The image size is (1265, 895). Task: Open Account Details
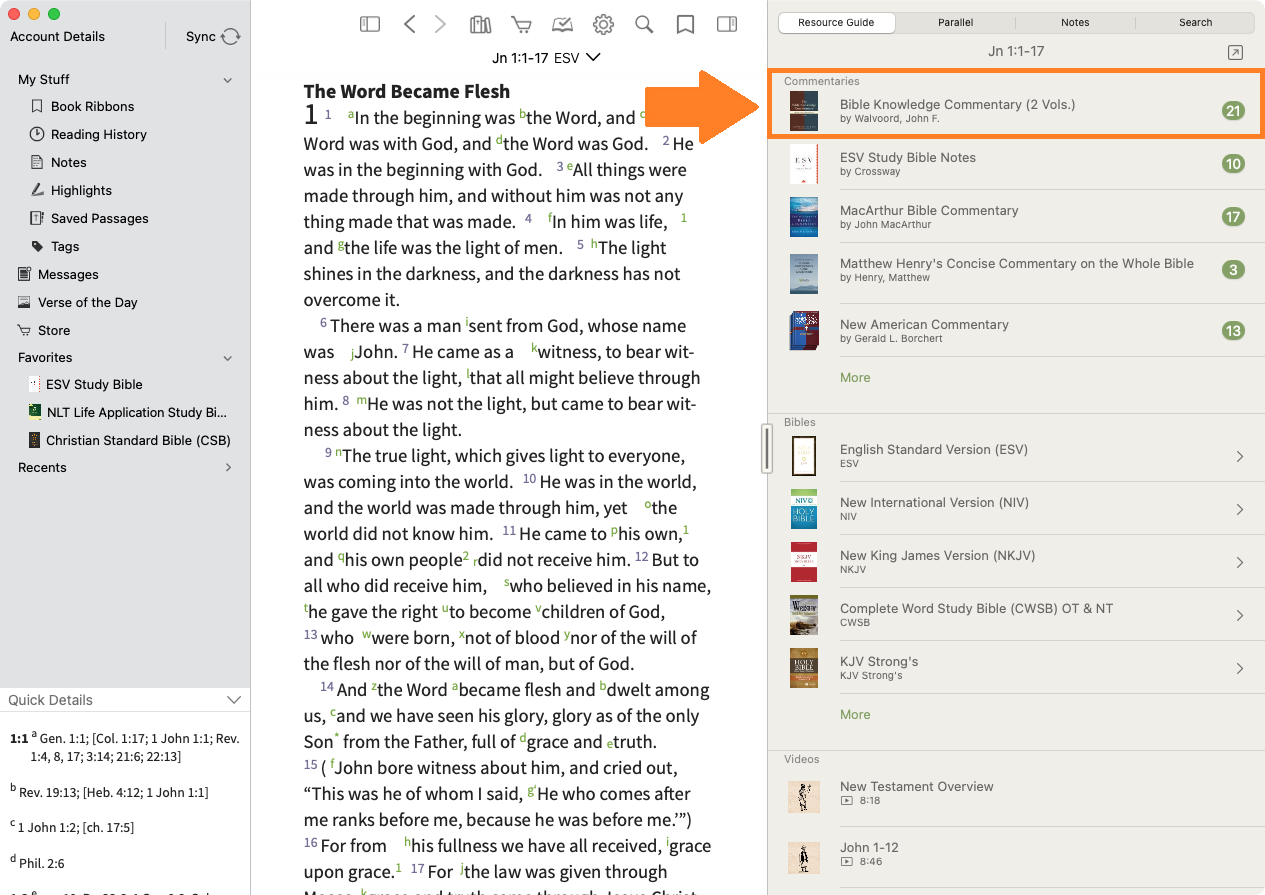point(57,36)
